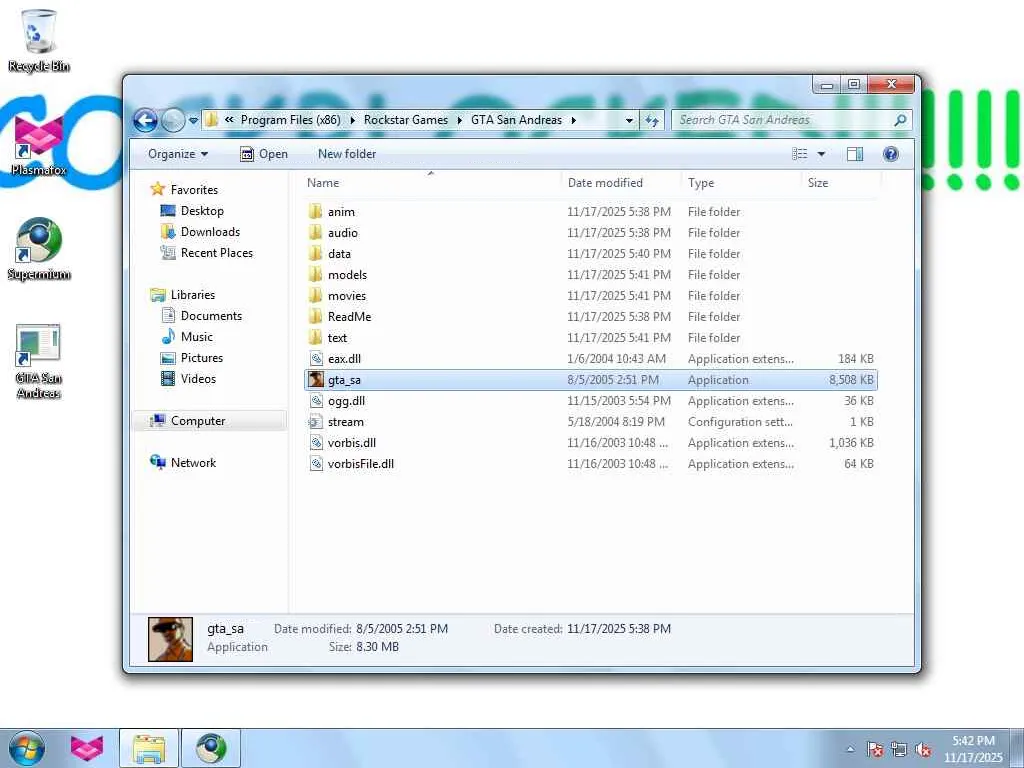Viewport: 1024px width, 768px height.
Task: Select the Supermium desktop shortcut
Action: pyautogui.click(x=39, y=249)
